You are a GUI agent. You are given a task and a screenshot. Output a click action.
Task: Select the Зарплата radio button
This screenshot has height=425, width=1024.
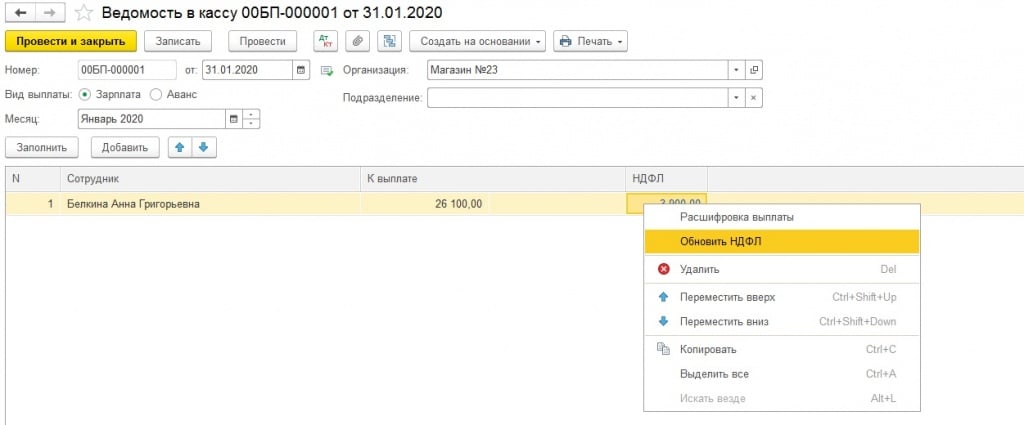point(84,94)
